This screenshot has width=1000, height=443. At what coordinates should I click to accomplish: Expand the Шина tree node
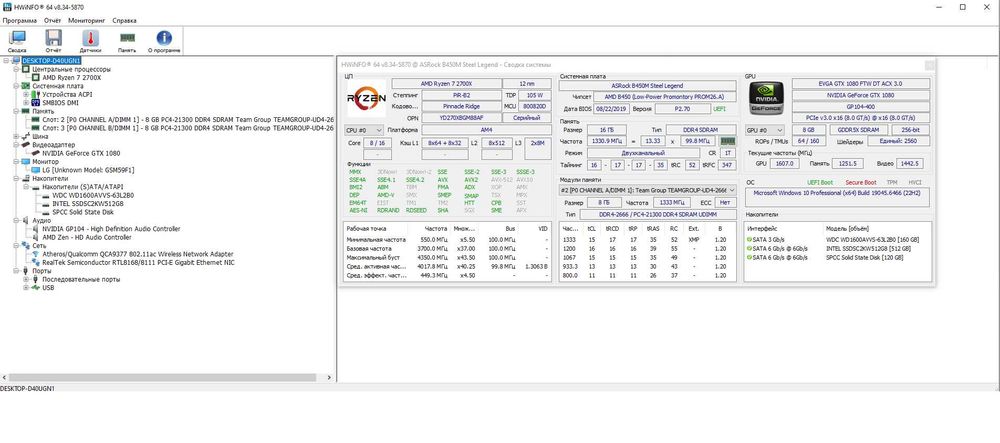(x=17, y=136)
